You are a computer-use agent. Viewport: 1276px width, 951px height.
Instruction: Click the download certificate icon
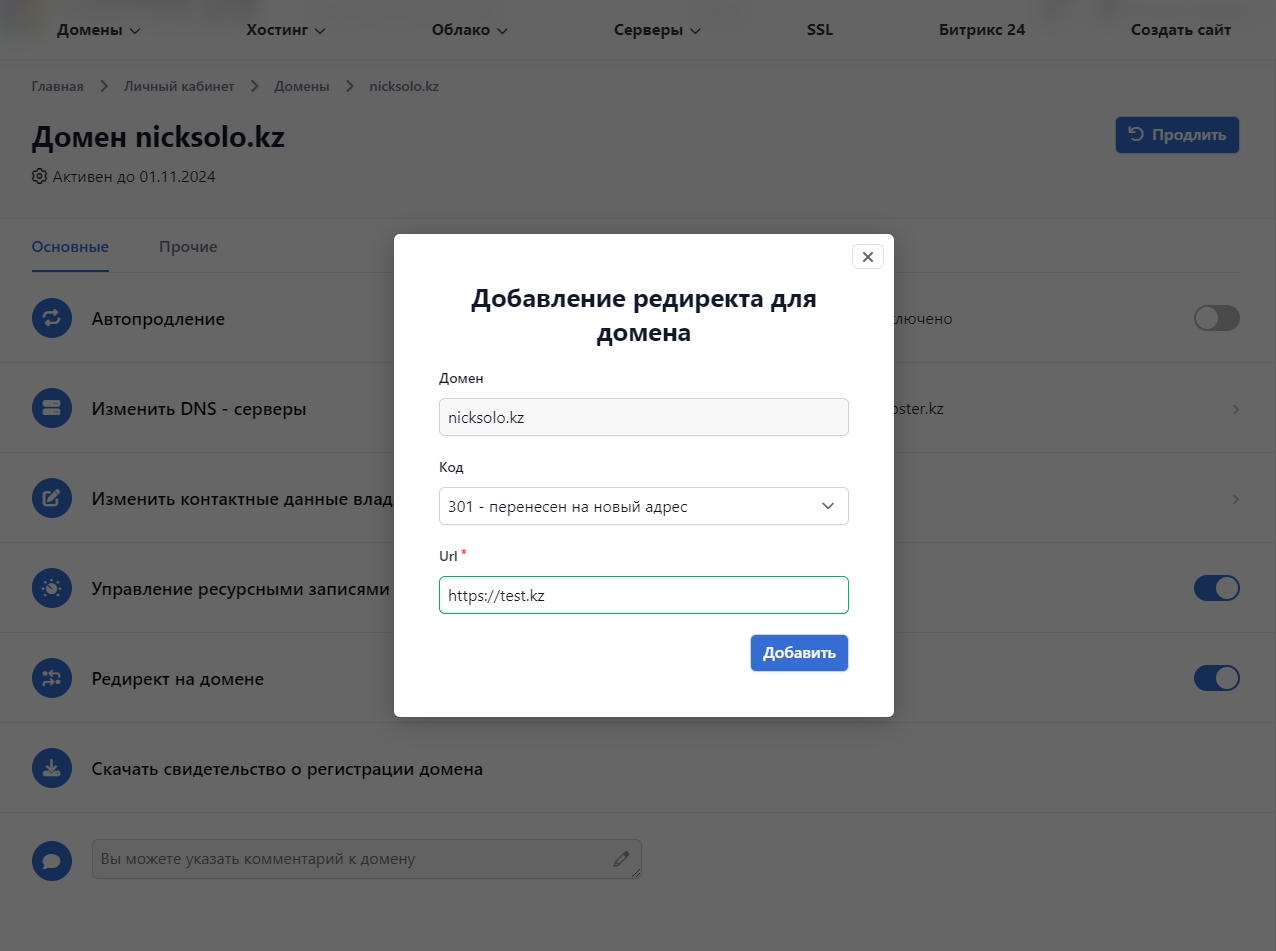pyautogui.click(x=52, y=769)
